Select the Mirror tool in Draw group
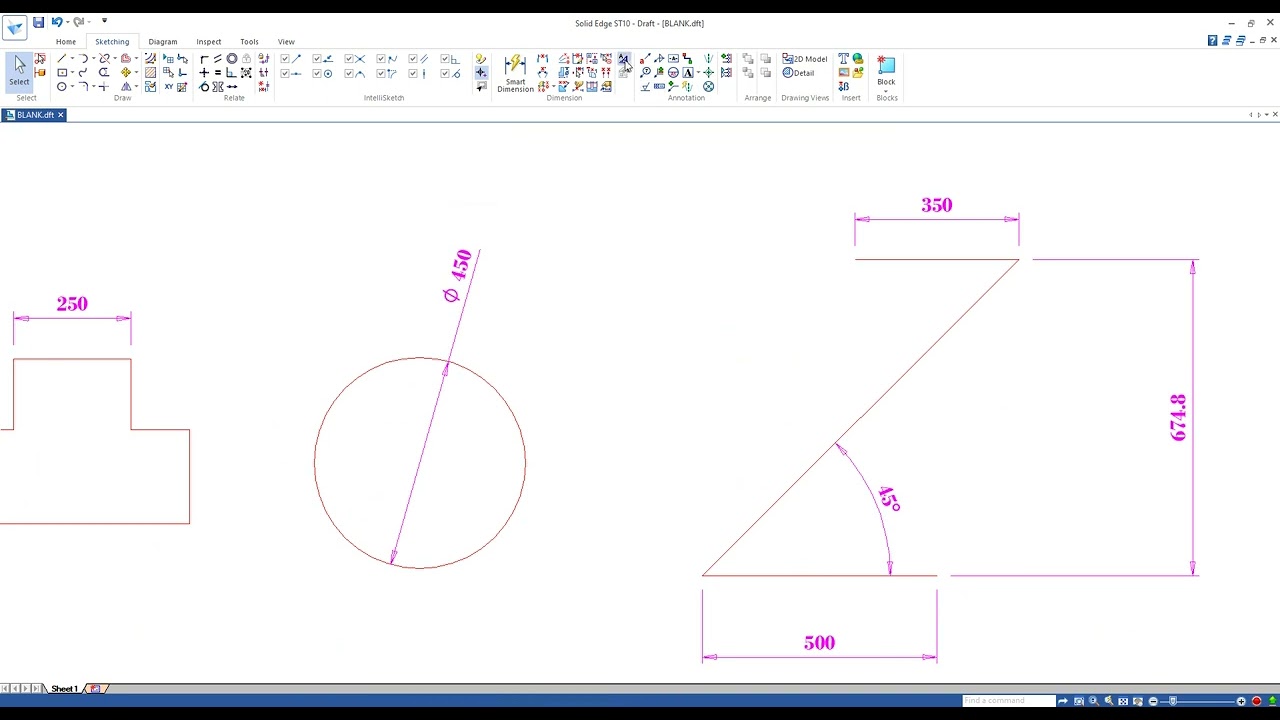1280x720 pixels. (126, 86)
